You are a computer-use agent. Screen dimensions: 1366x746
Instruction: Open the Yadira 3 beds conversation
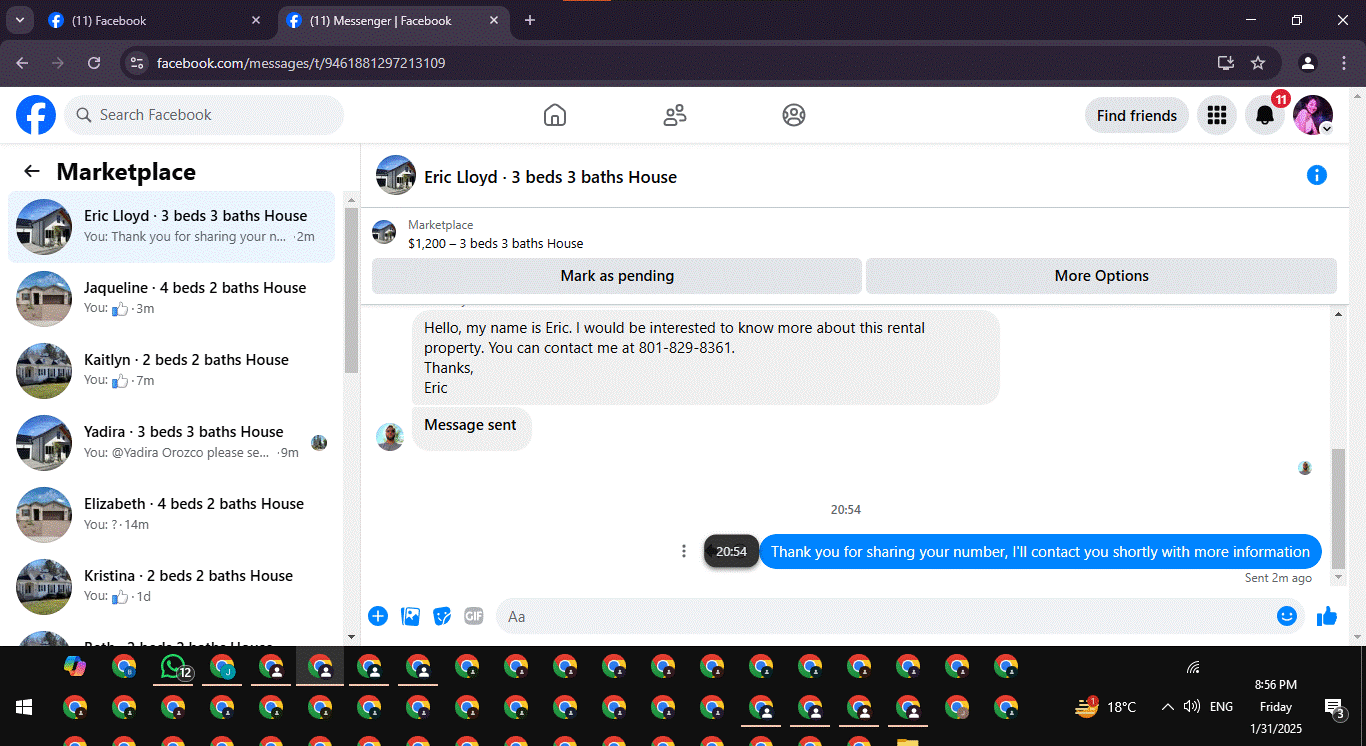point(172,443)
